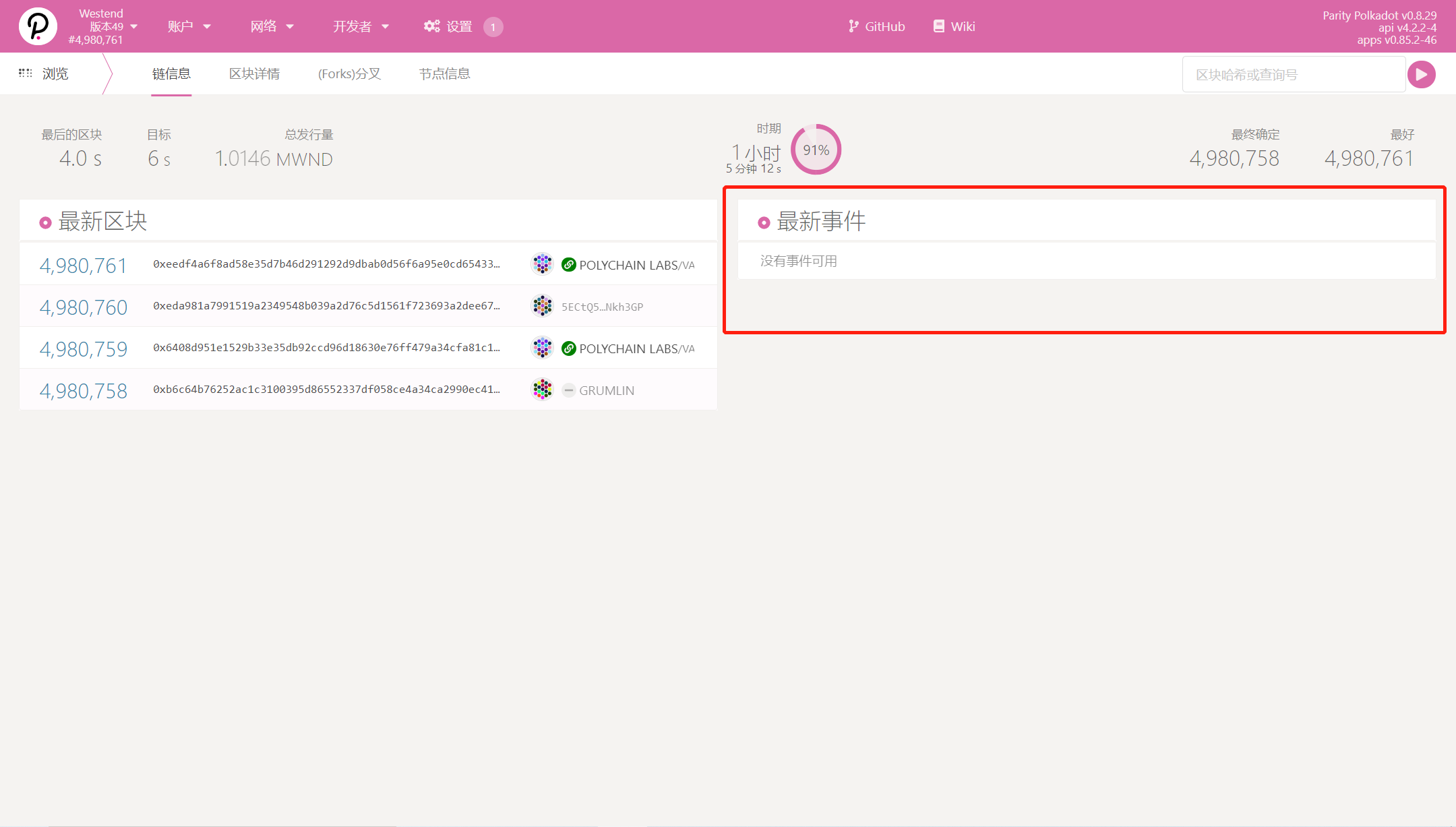
Task: Click the 没有事件可用 message
Action: 798,261
